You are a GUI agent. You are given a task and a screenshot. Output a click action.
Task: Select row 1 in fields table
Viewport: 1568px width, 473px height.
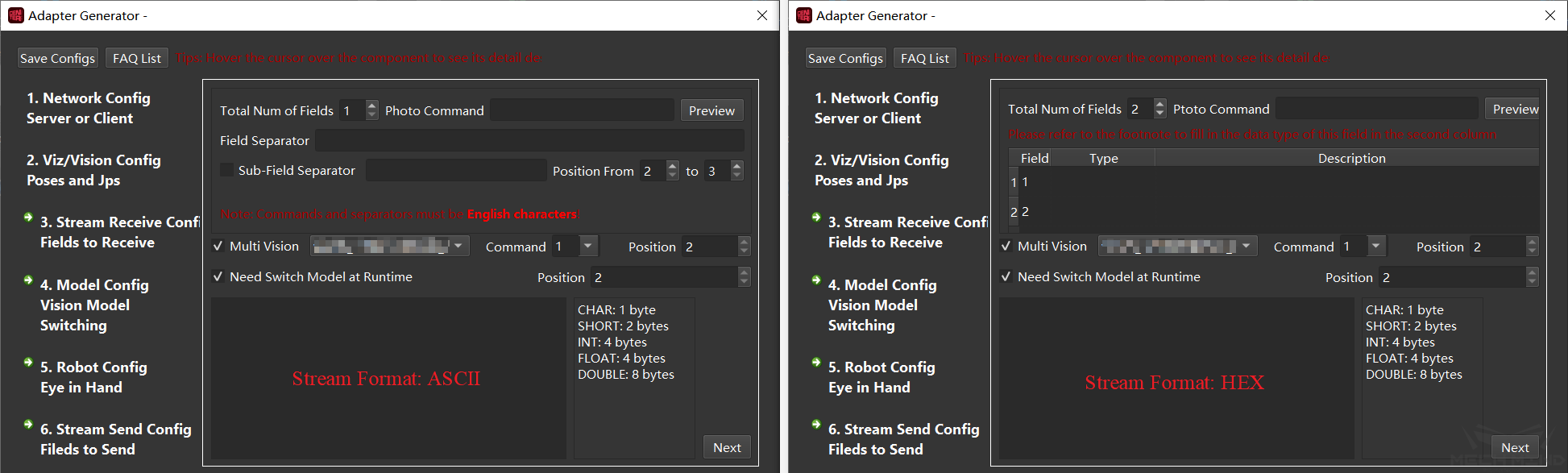pos(1273,182)
